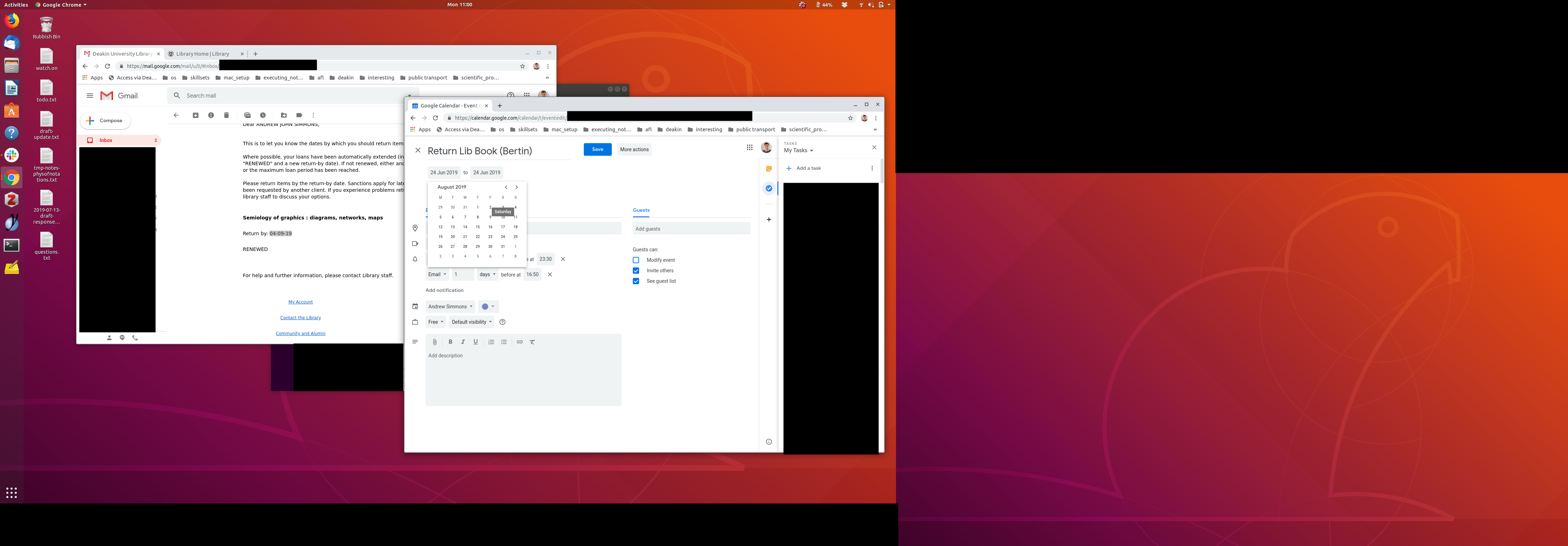
Task: Open Google Keep from the side panel
Action: (x=769, y=169)
